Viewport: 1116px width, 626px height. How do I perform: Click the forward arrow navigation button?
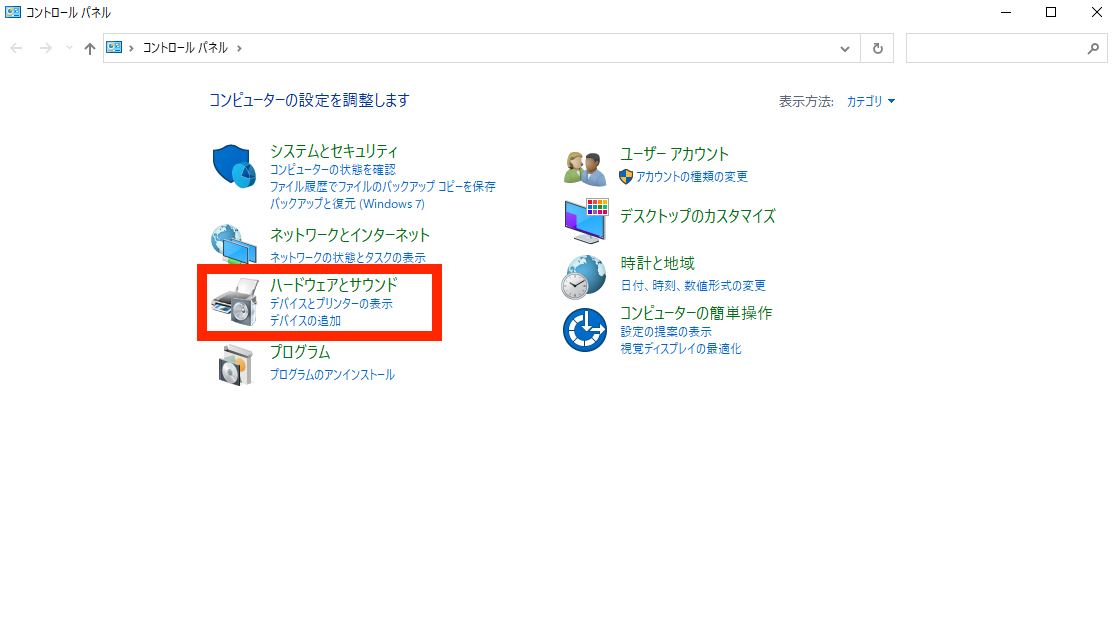click(x=46, y=48)
